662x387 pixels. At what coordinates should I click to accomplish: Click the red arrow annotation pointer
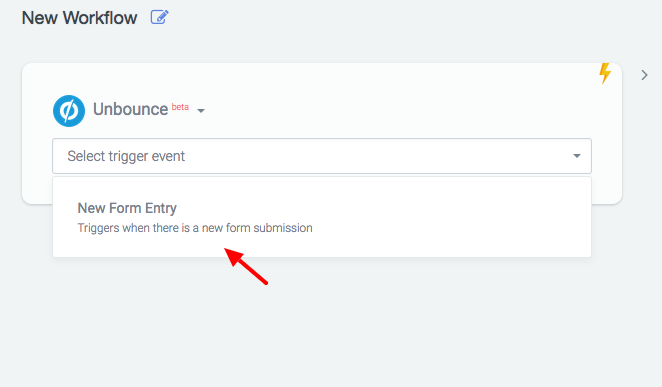[x=245, y=266]
